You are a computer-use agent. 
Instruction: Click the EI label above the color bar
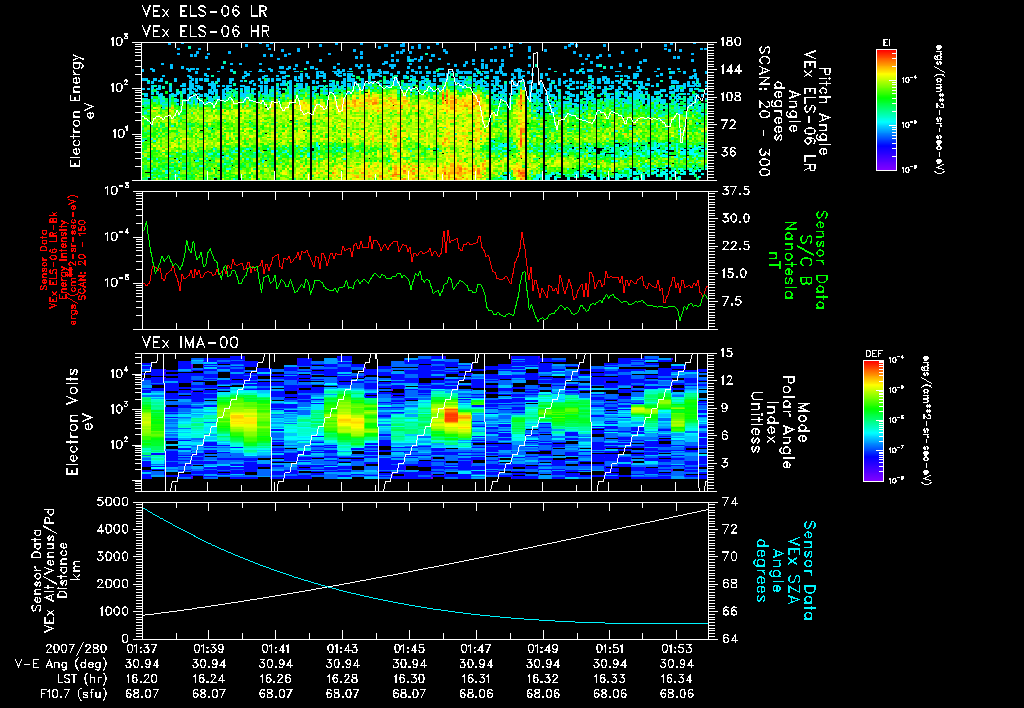point(886,42)
